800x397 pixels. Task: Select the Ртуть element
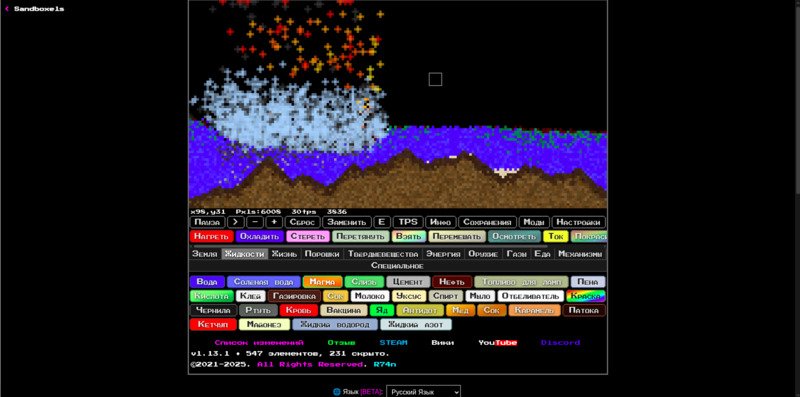click(x=258, y=310)
